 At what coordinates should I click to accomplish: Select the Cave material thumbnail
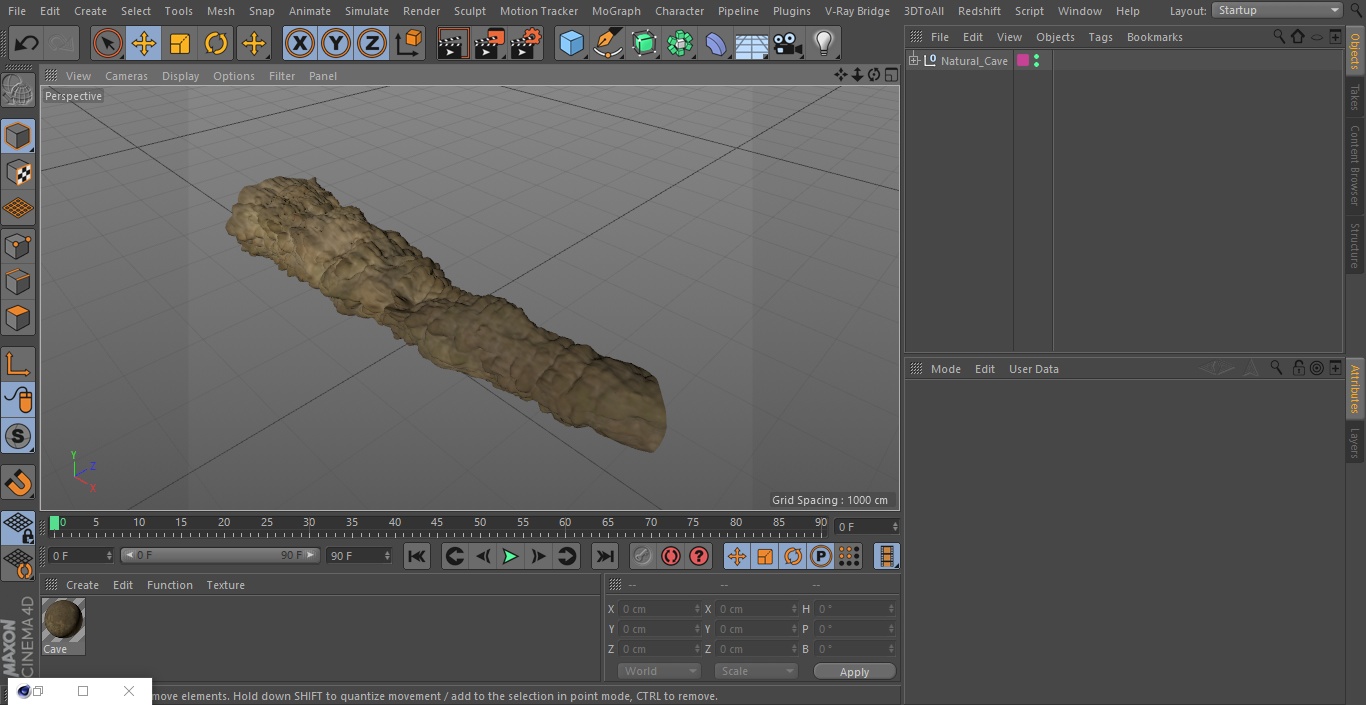coord(63,620)
